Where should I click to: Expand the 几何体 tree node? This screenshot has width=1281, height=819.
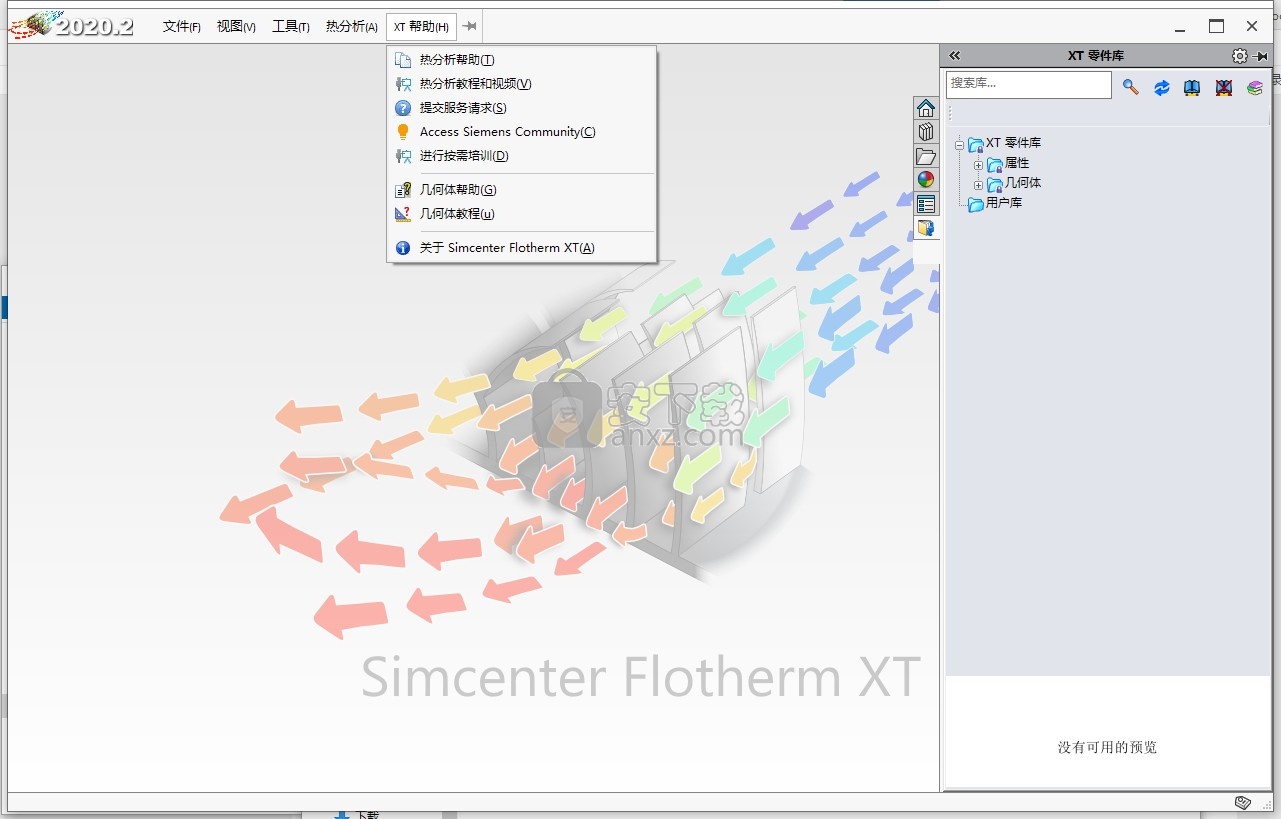[978, 184]
